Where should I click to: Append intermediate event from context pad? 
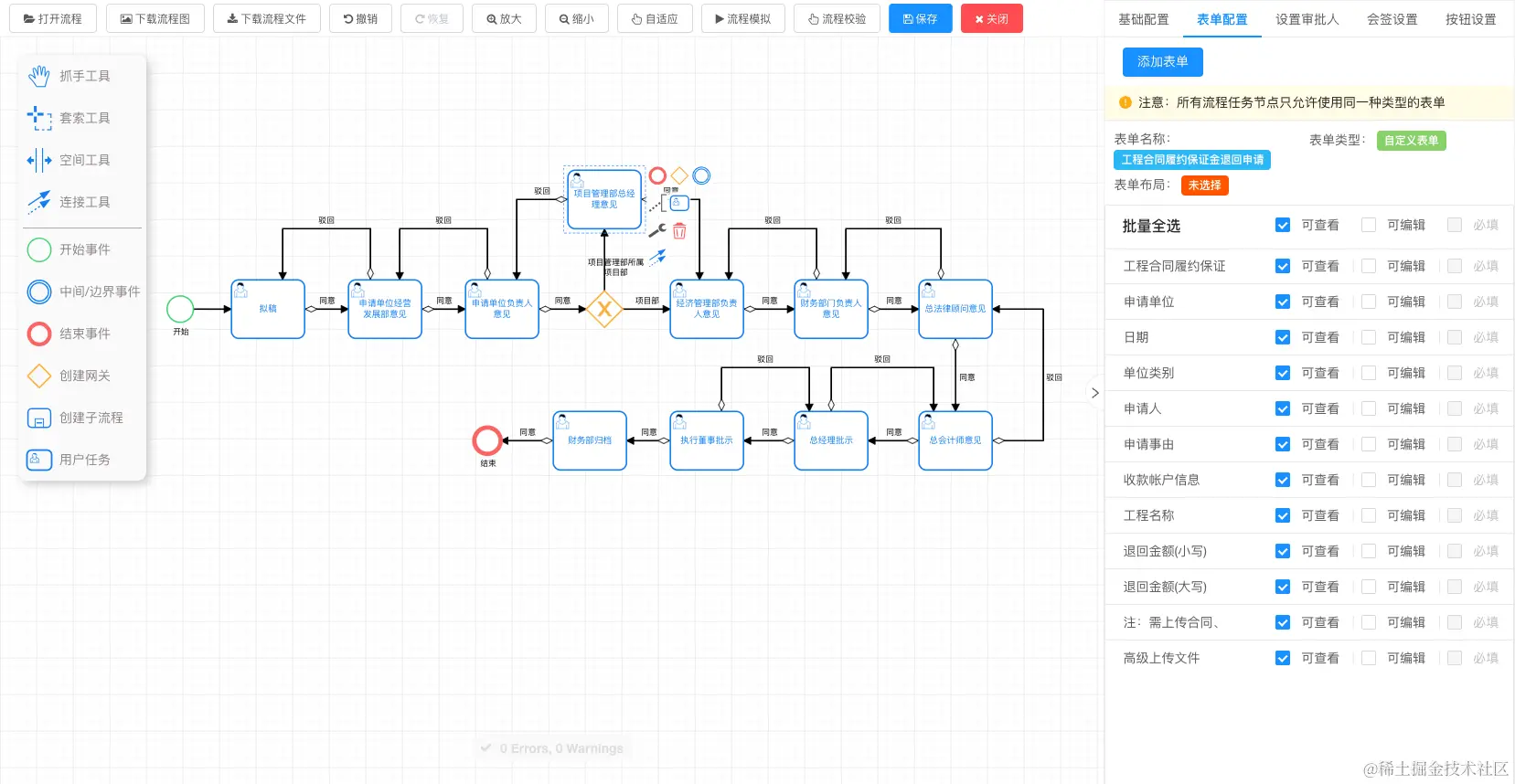click(701, 175)
